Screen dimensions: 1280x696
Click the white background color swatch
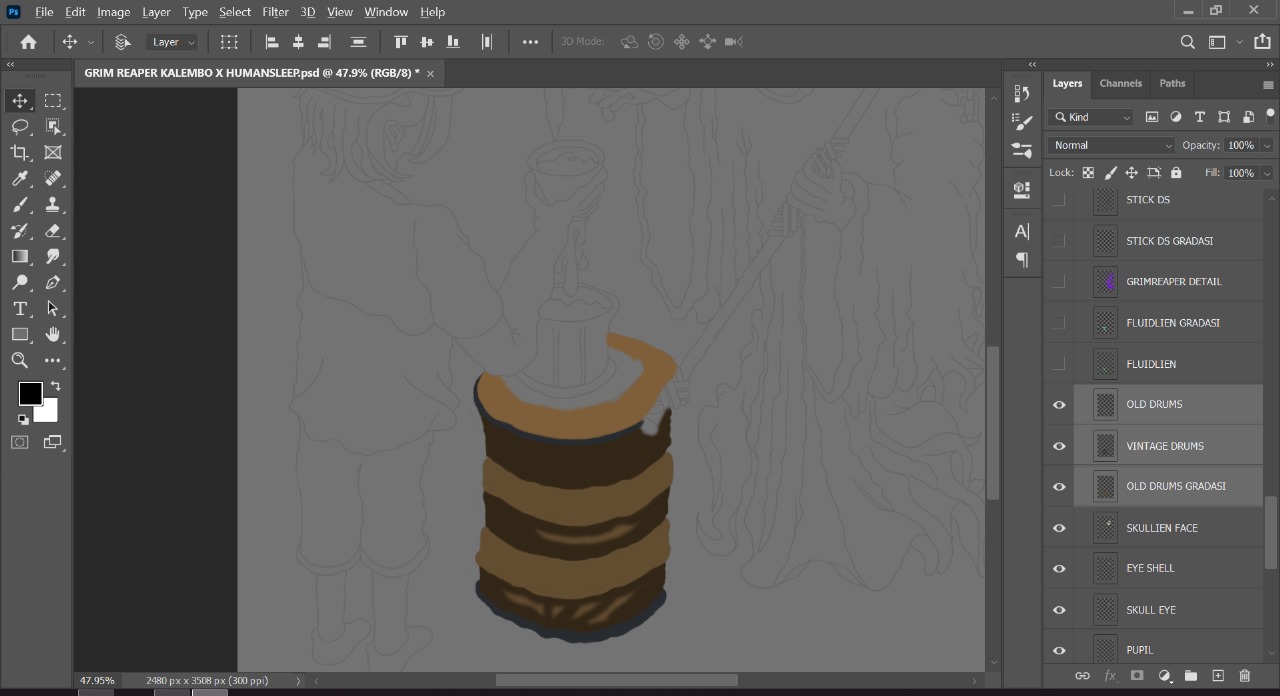click(48, 412)
